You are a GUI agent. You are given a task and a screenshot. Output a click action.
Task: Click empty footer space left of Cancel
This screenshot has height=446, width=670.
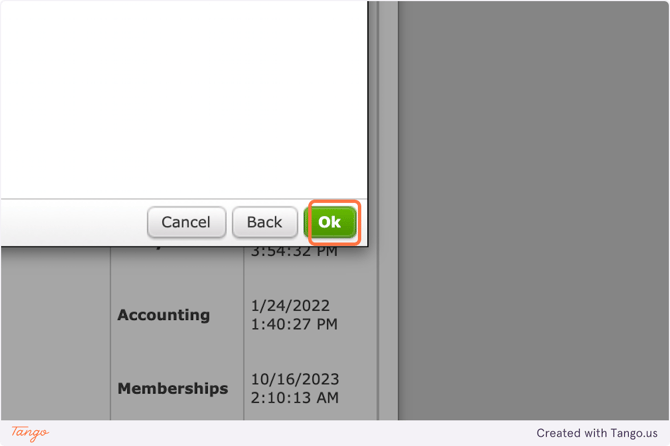70,222
